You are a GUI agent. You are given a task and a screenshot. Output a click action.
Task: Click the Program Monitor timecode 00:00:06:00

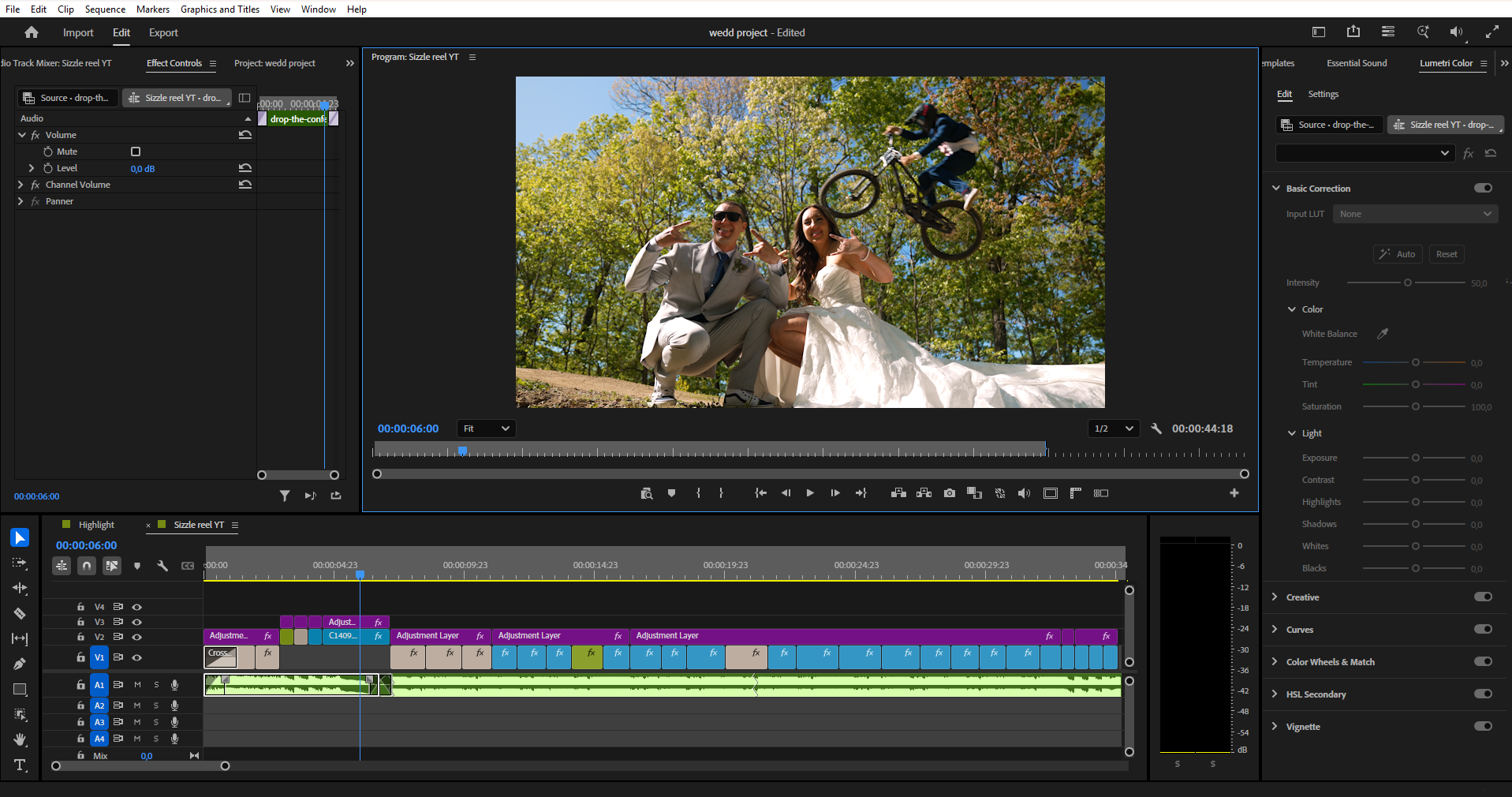(x=408, y=428)
